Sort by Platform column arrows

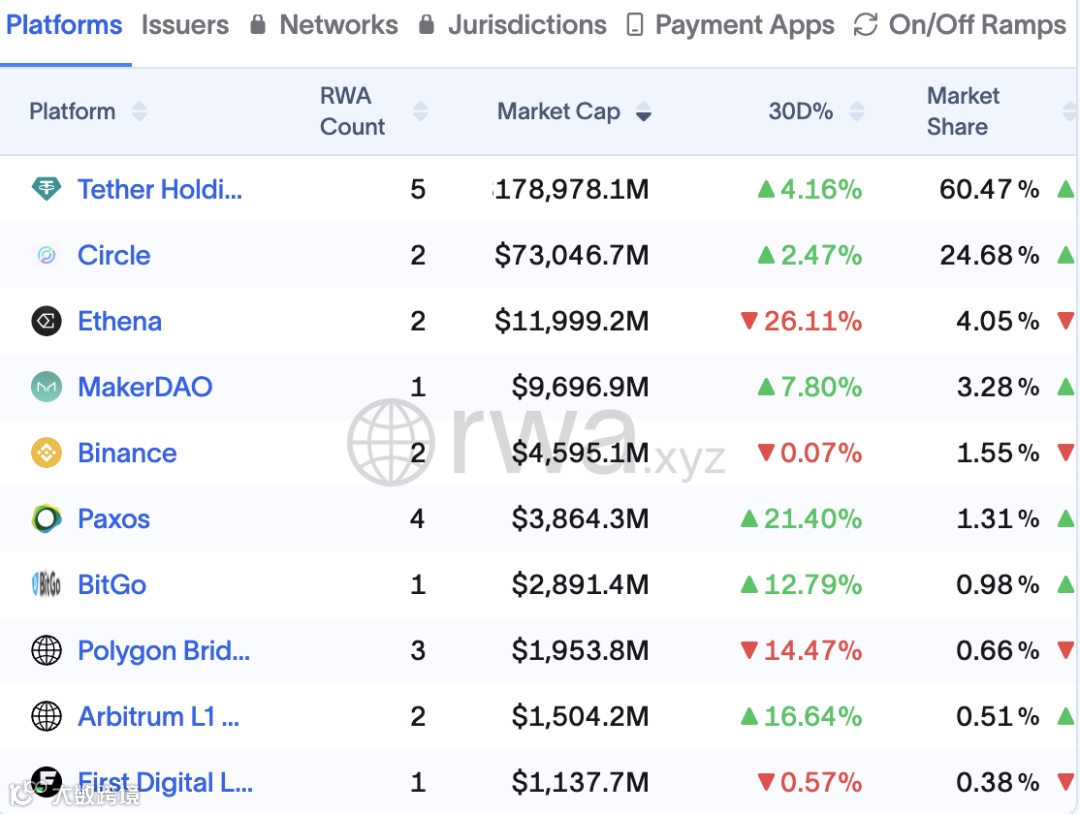pyautogui.click(x=140, y=111)
